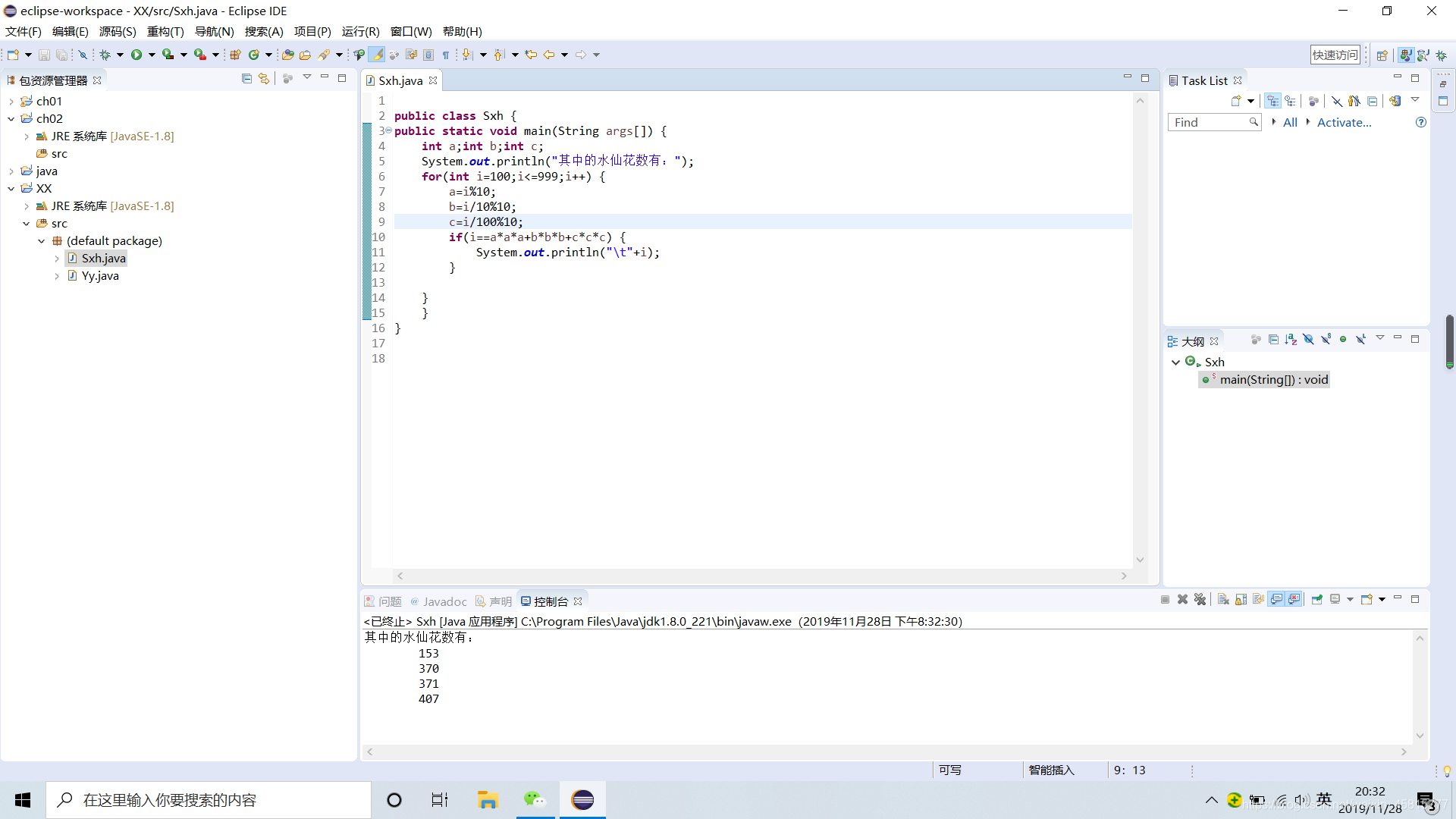Image resolution: width=1456 pixels, height=819 pixels.
Task: Click the Back navigation arrow icon
Action: (x=549, y=55)
